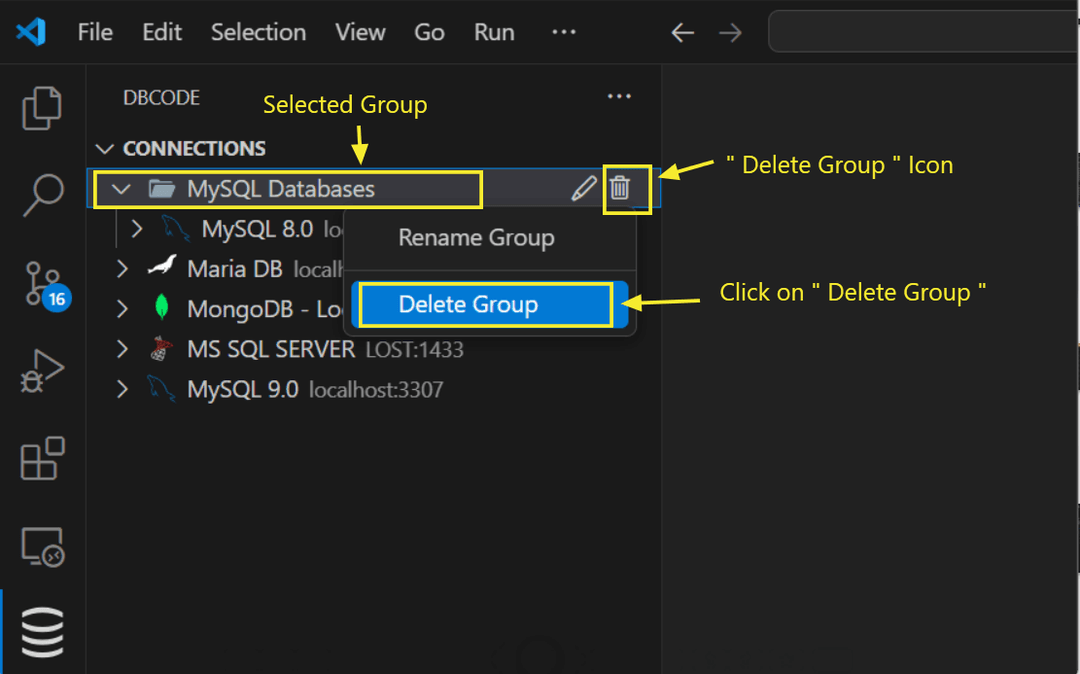Select the Search icon in activity bar
1080x674 pixels.
pos(41,196)
